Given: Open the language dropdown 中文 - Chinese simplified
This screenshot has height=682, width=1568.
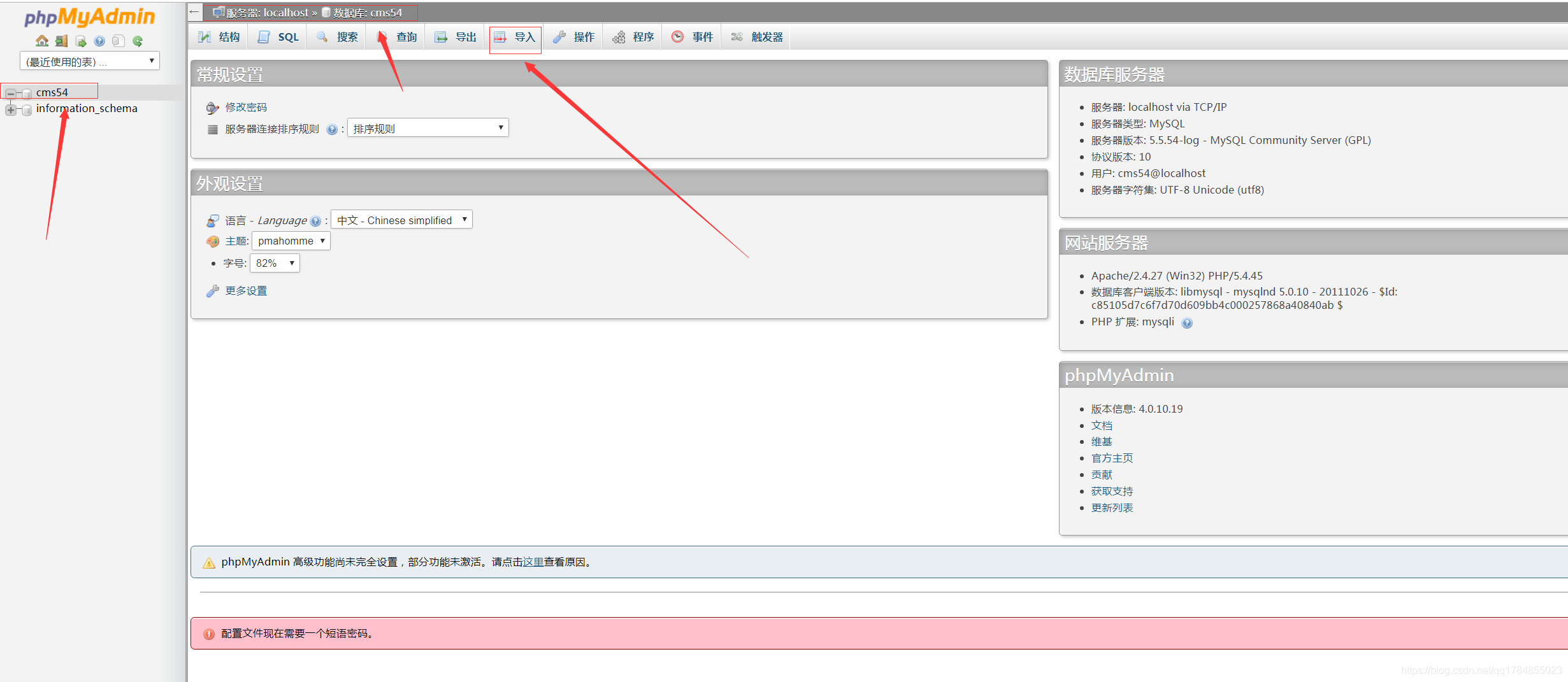Looking at the screenshot, I should click(402, 220).
